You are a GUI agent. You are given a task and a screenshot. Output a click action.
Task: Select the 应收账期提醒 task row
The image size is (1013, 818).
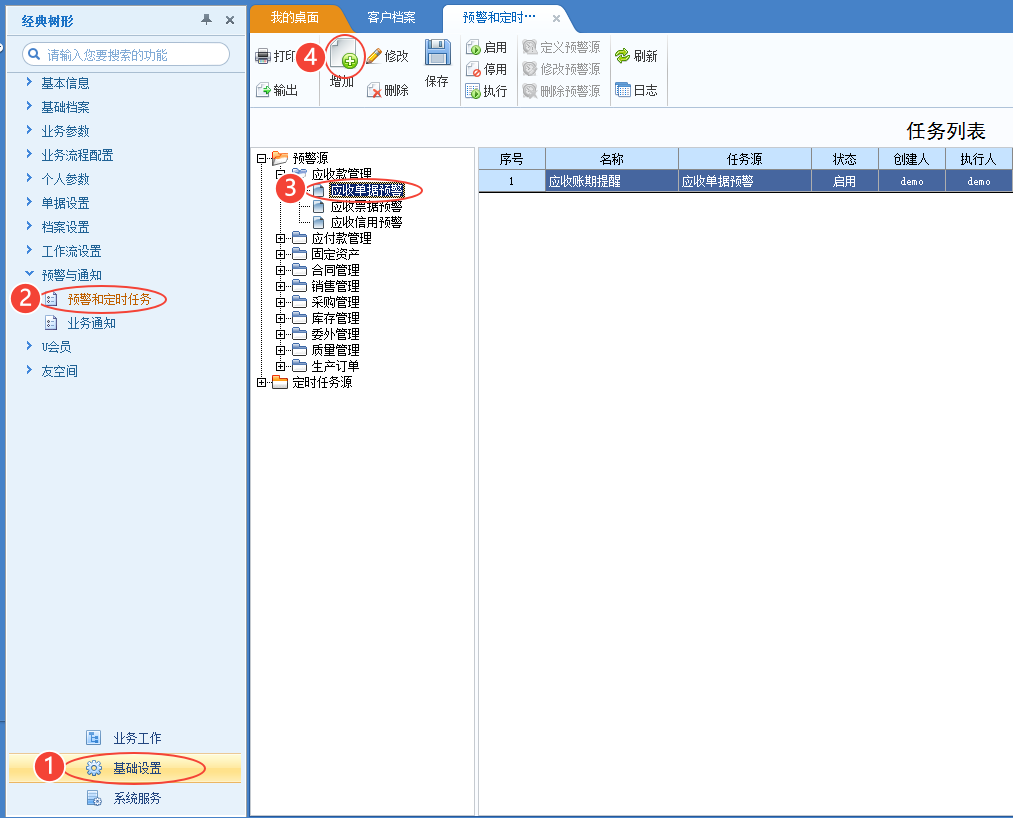click(746, 181)
